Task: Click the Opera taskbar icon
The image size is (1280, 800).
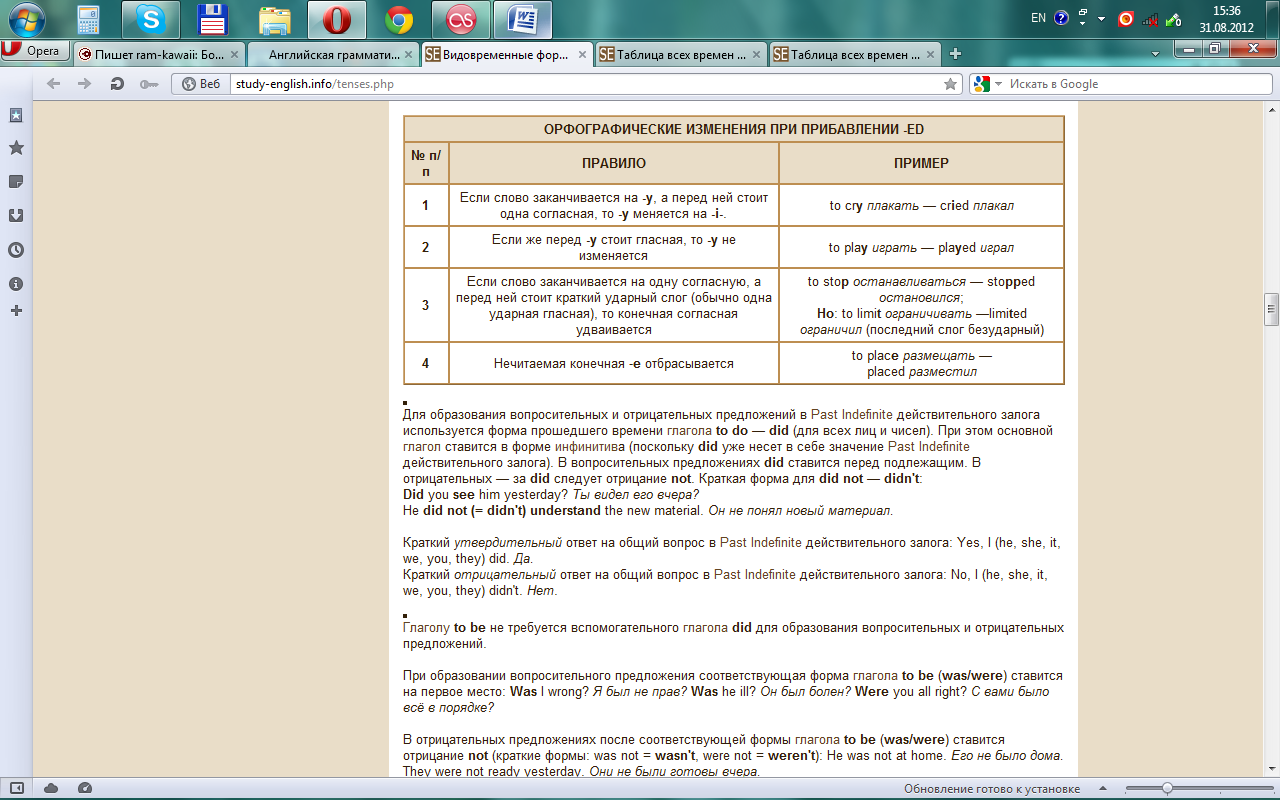Action: (x=337, y=19)
